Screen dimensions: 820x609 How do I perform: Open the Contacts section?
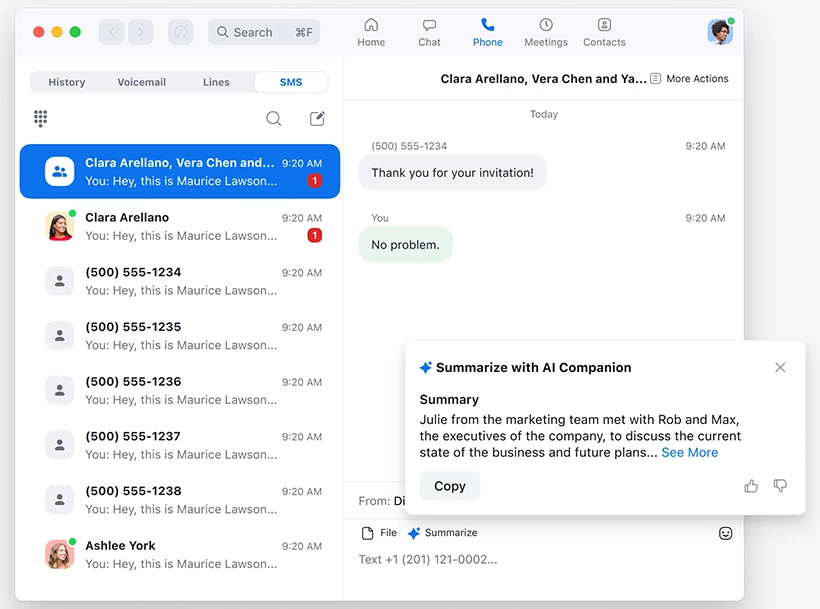[604, 31]
